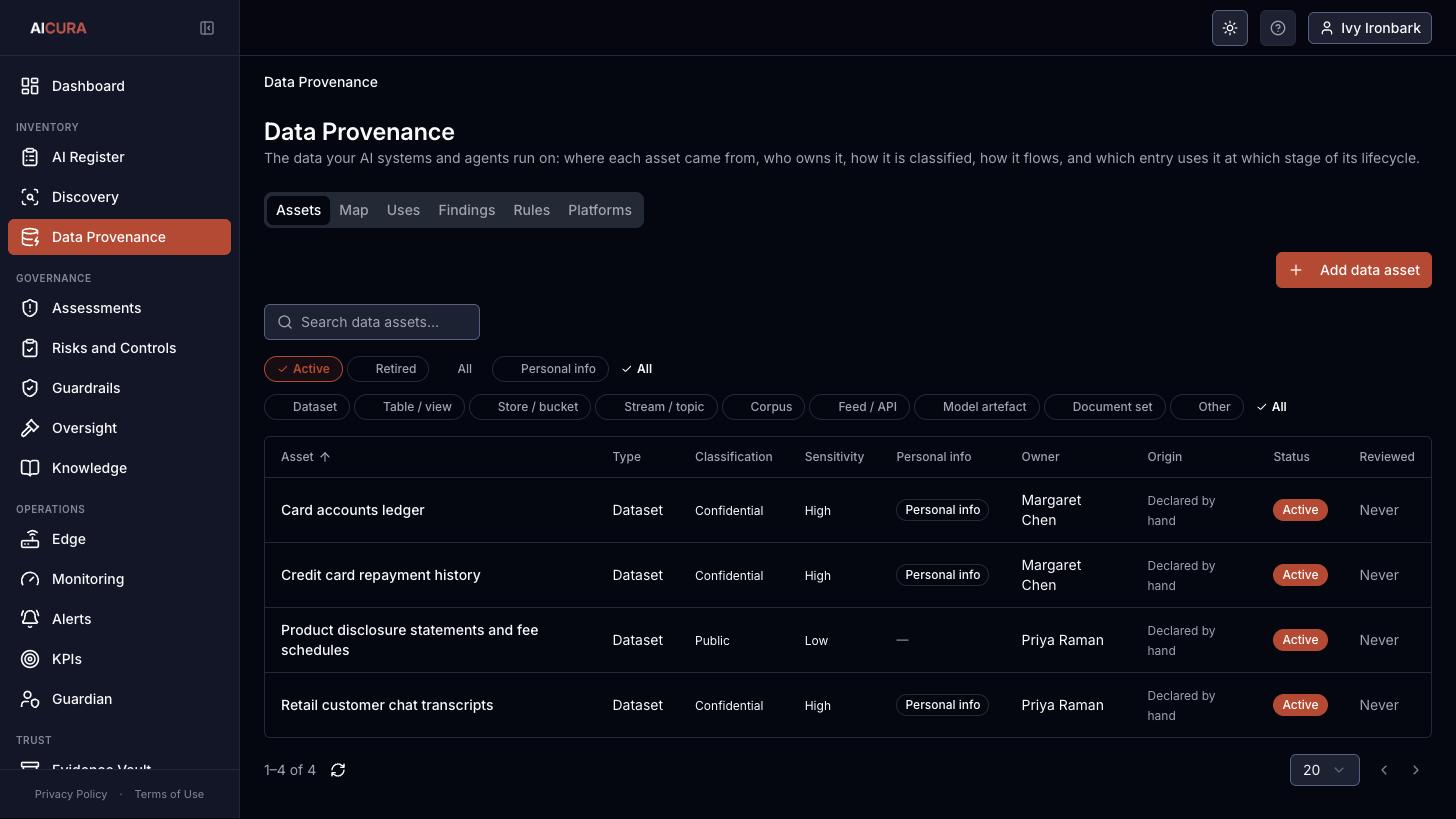Image resolution: width=1456 pixels, height=819 pixels.
Task: Navigate to Guardrails
Action: (119, 388)
